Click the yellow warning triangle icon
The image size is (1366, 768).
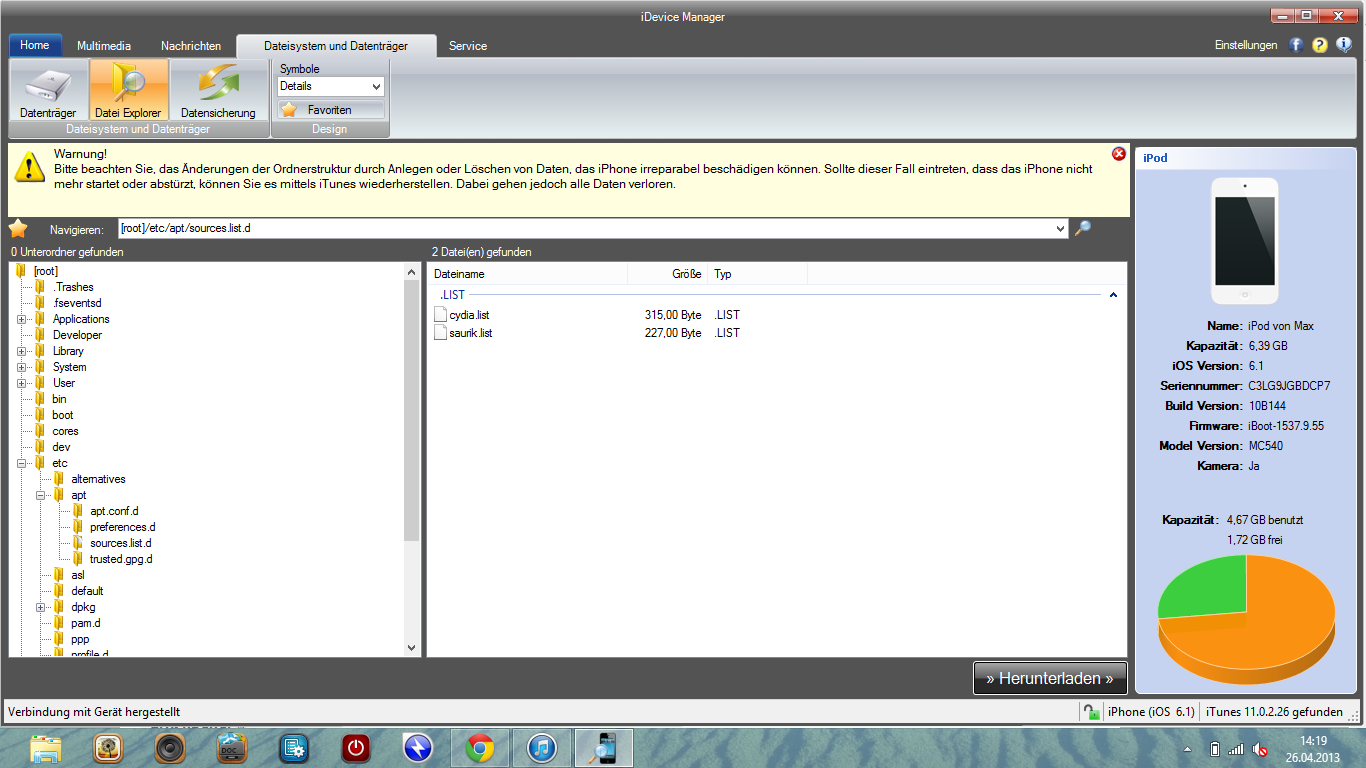click(30, 166)
